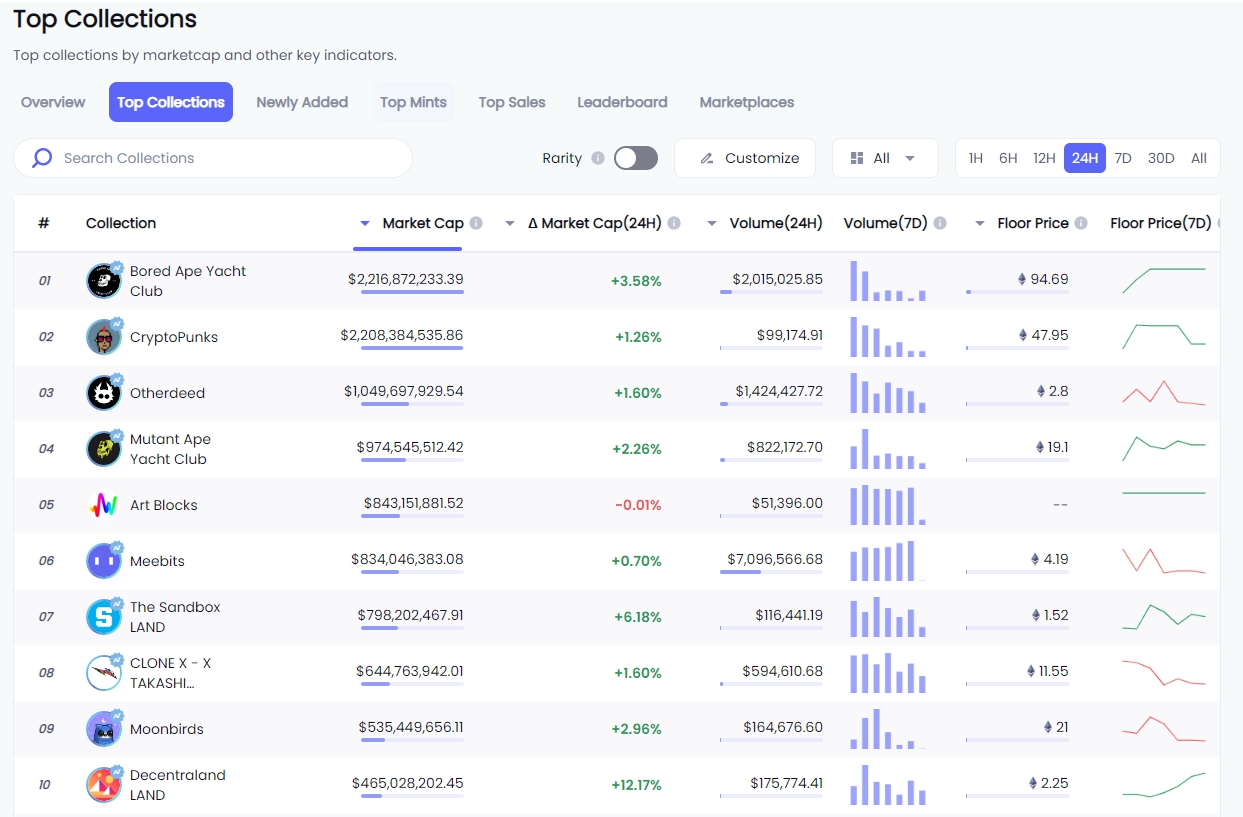Image resolution: width=1243 pixels, height=817 pixels.
Task: Click the Floor Price(7D) column header
Action: (x=1160, y=223)
